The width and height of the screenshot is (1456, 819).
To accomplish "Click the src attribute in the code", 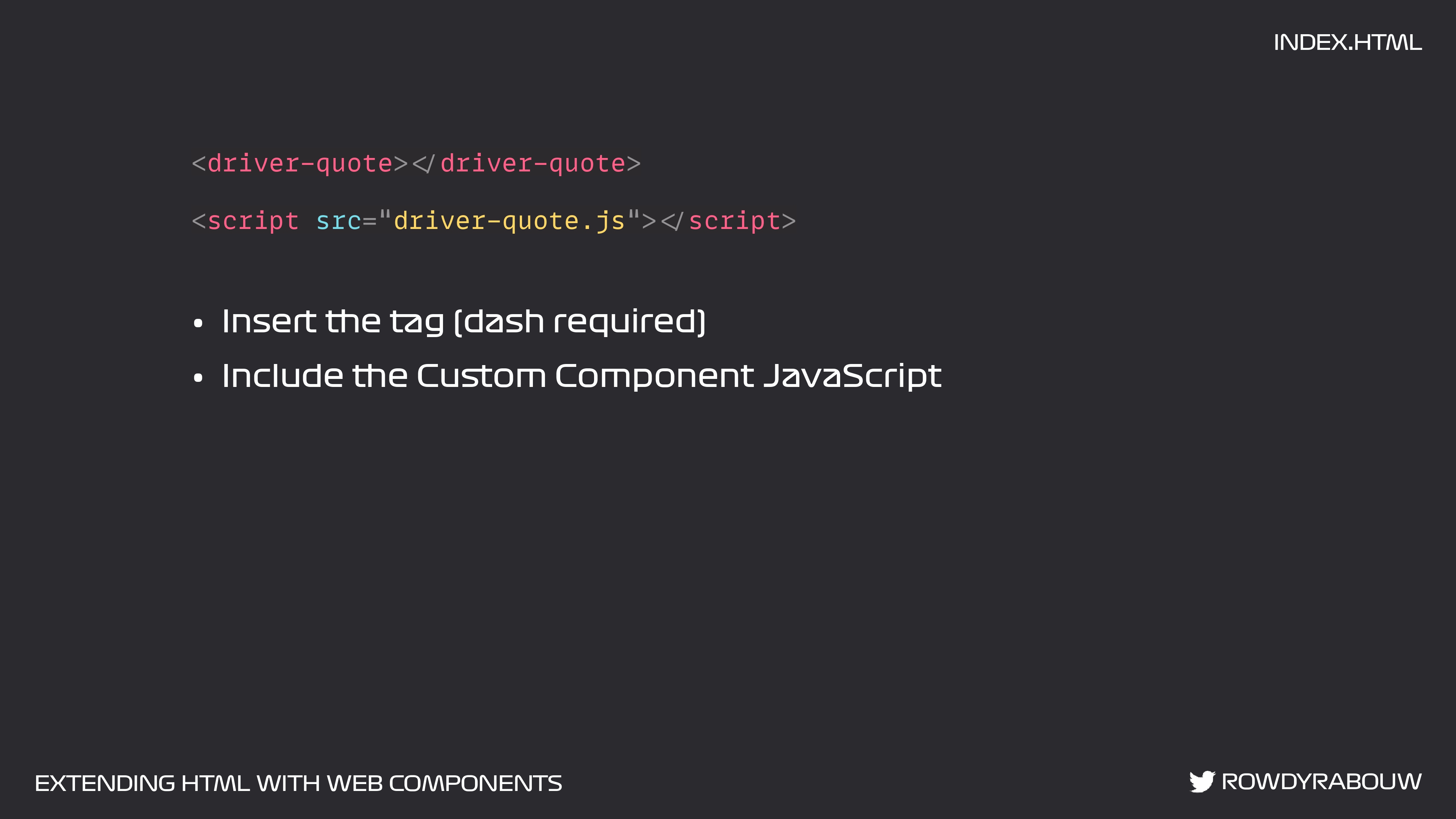I will coord(338,221).
